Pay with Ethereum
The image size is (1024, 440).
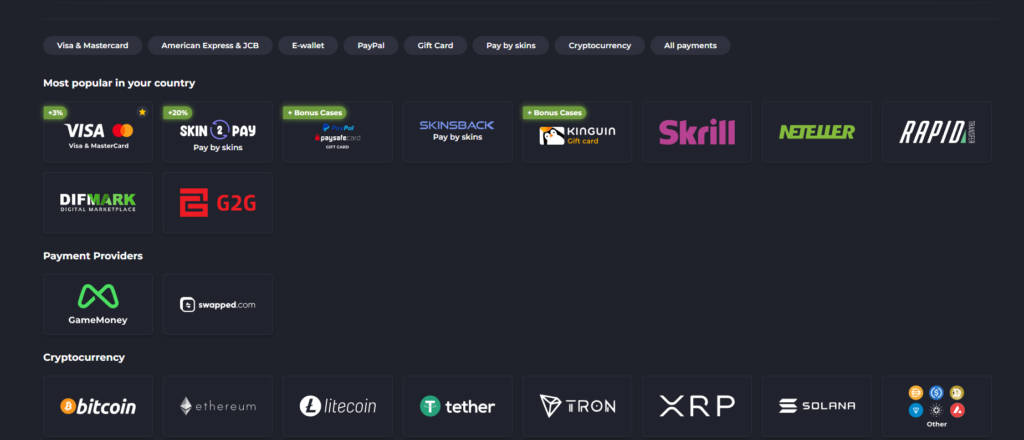pyautogui.click(x=217, y=406)
